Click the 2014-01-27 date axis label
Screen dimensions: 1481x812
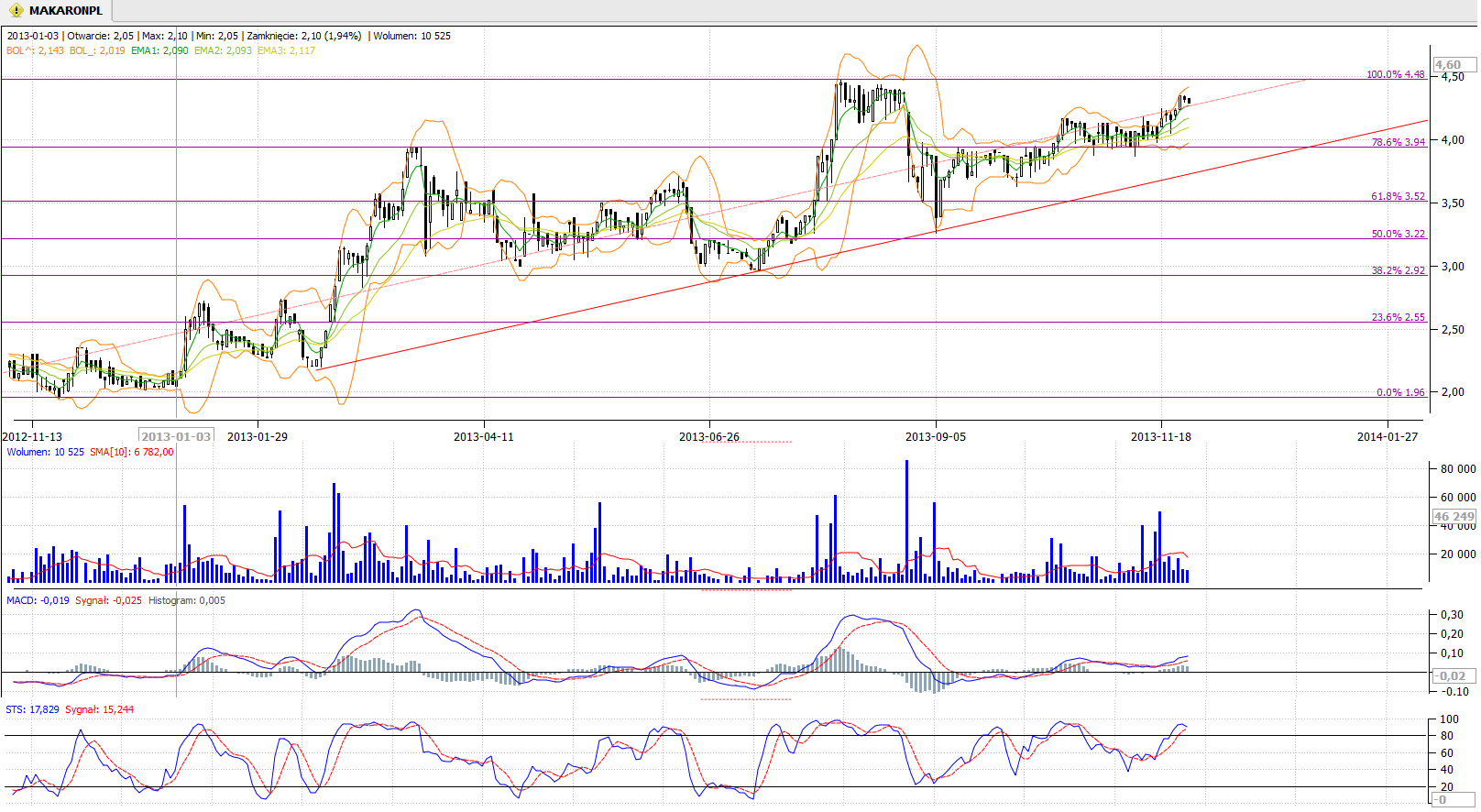tap(1388, 437)
